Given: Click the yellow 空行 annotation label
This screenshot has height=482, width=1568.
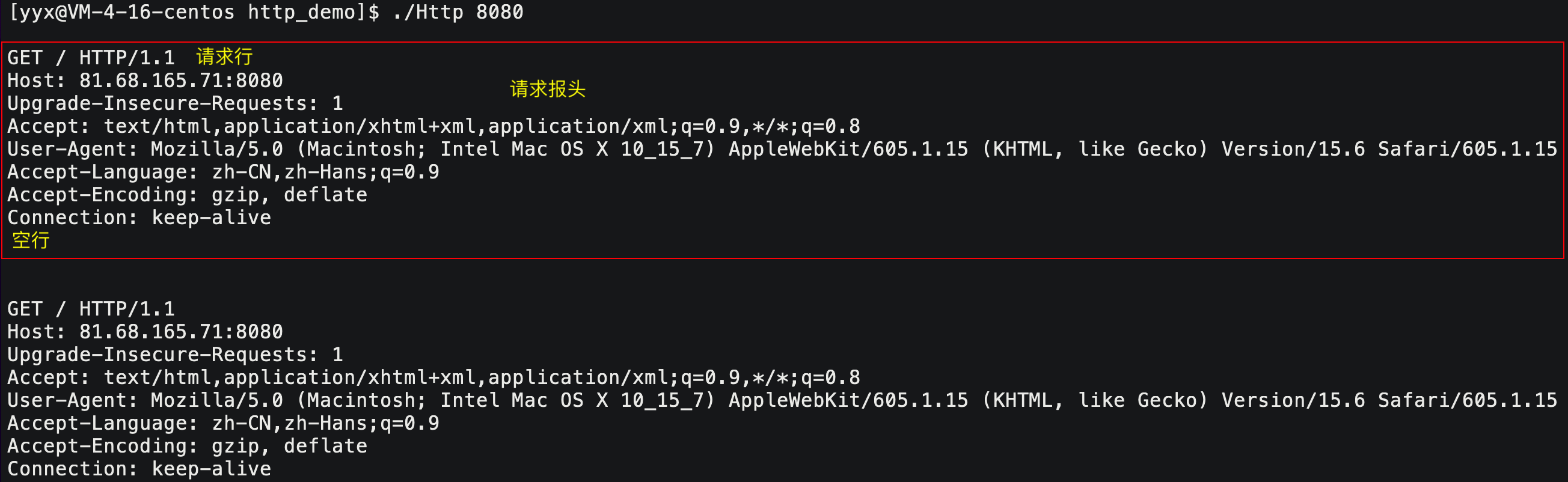Looking at the screenshot, I should [31, 240].
